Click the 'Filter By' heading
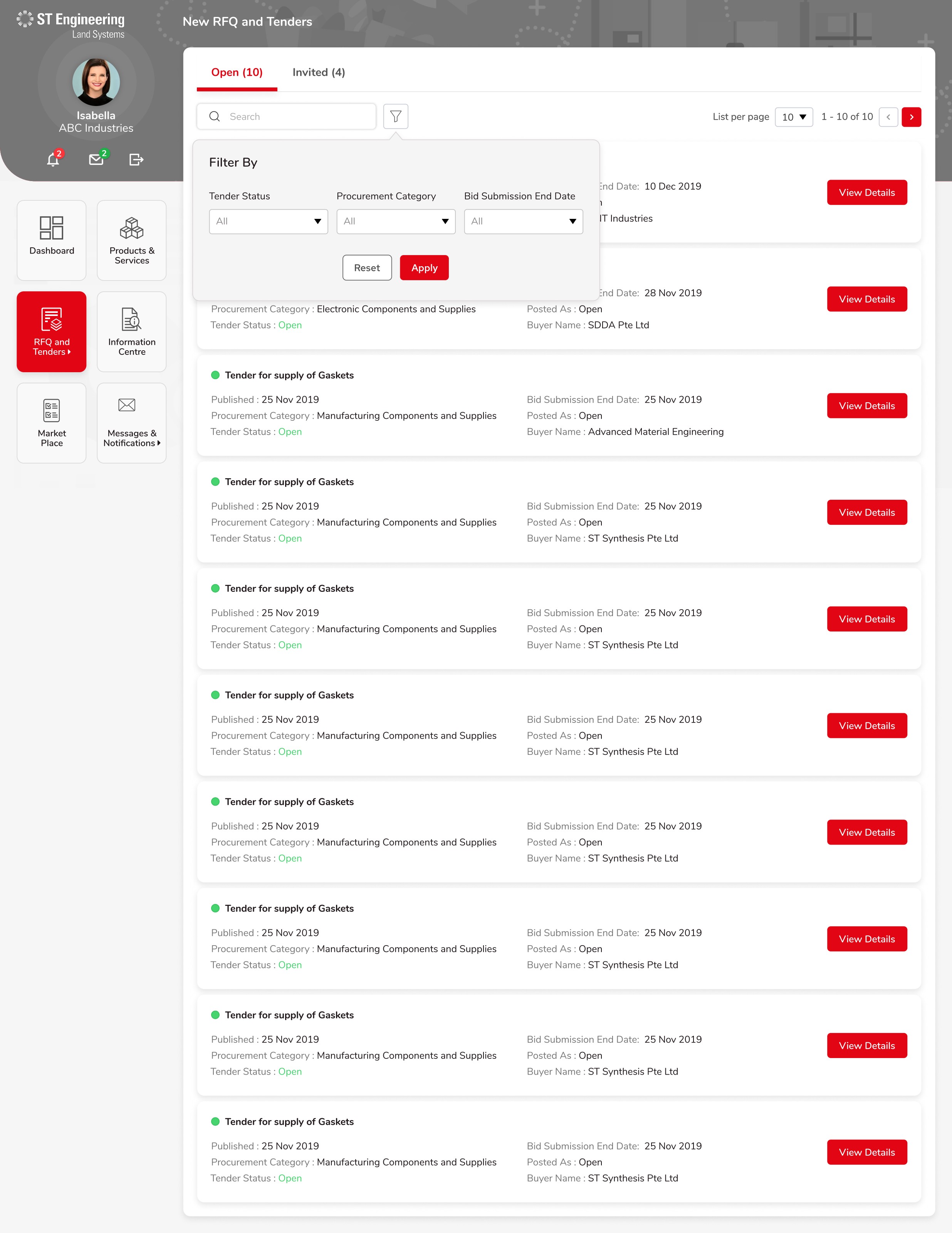Viewport: 952px width, 1233px height. 233,163
